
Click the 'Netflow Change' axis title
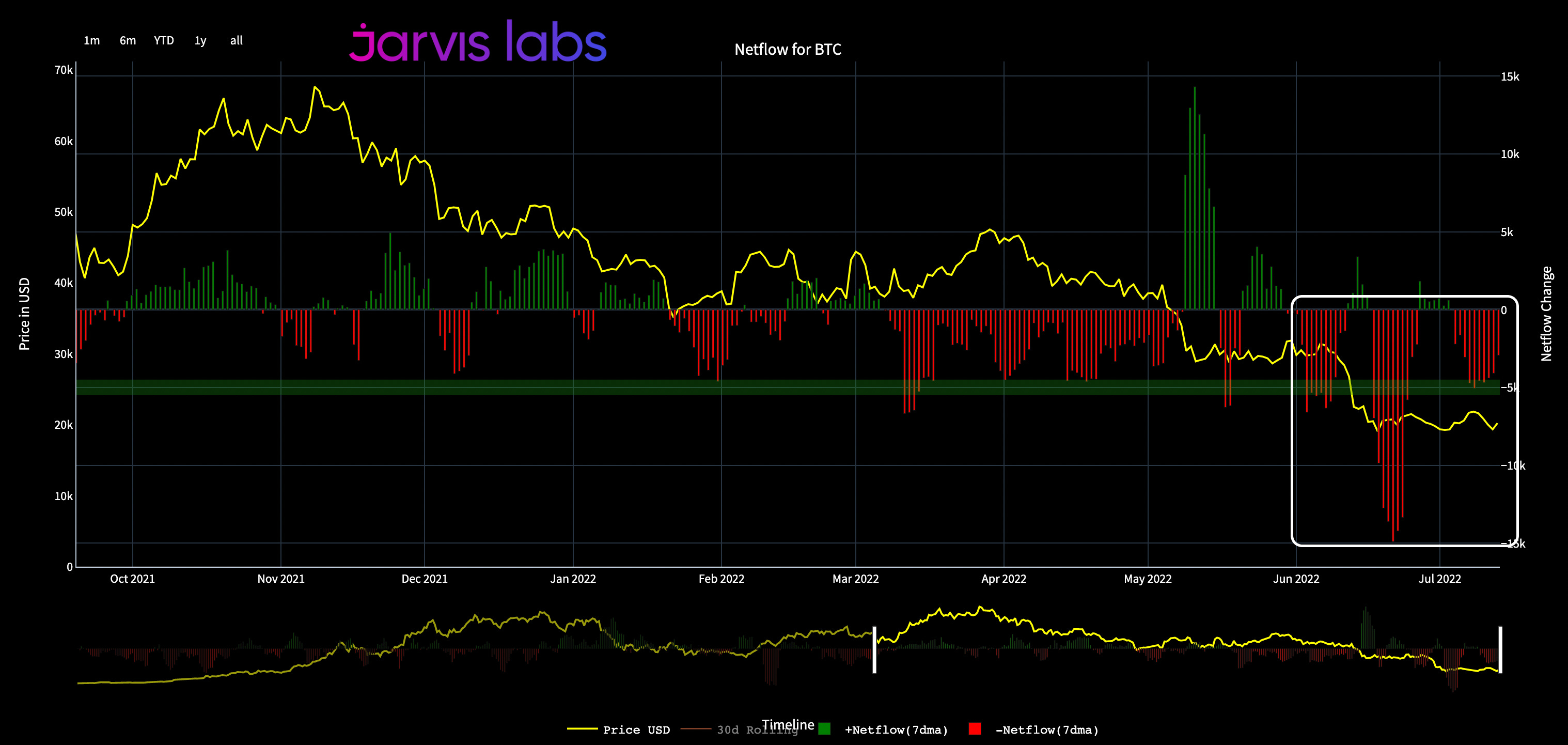1546,314
